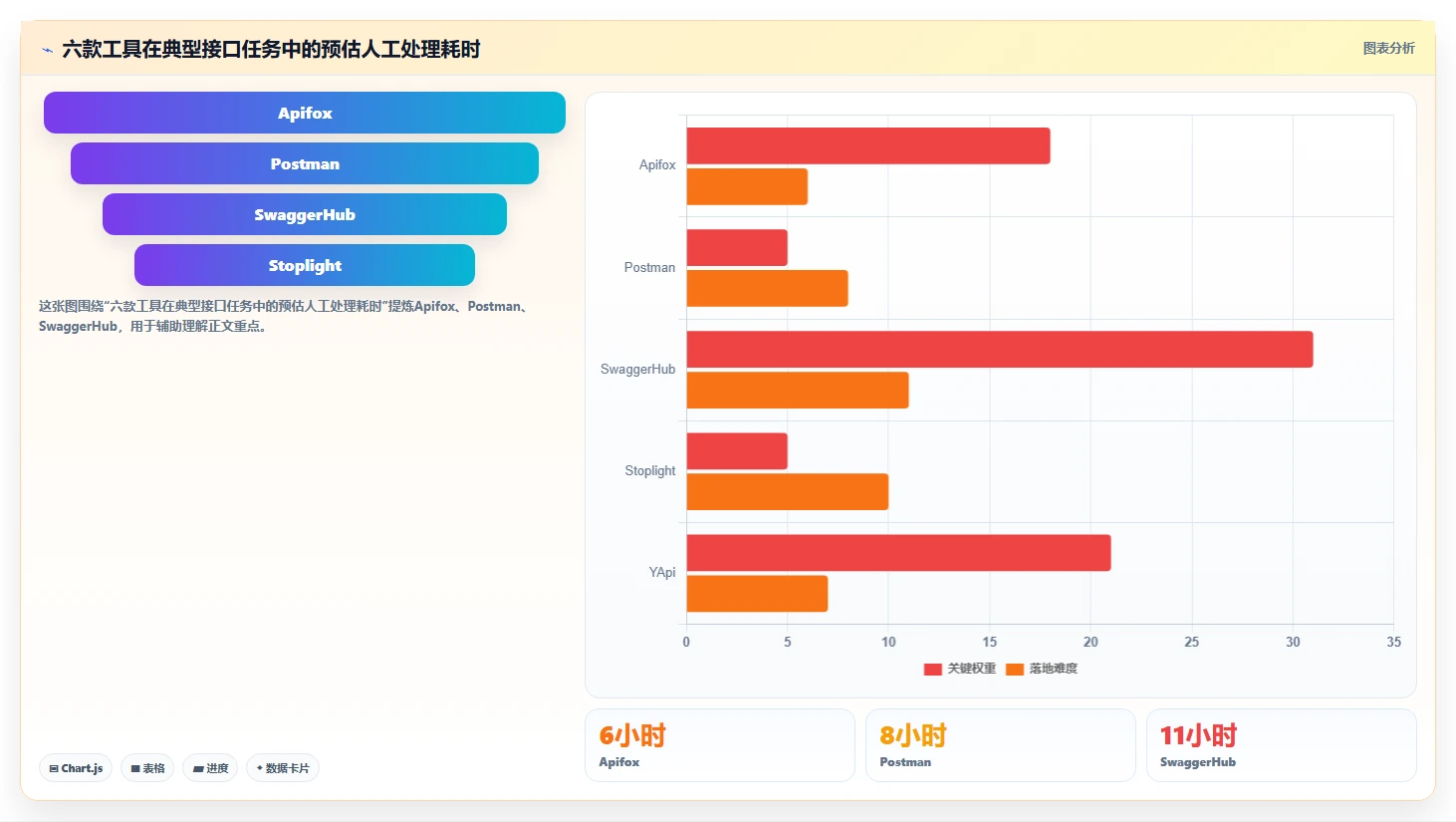Screen dimensions: 1456x822
Task: Click the 进度 tag chip
Action: [210, 768]
